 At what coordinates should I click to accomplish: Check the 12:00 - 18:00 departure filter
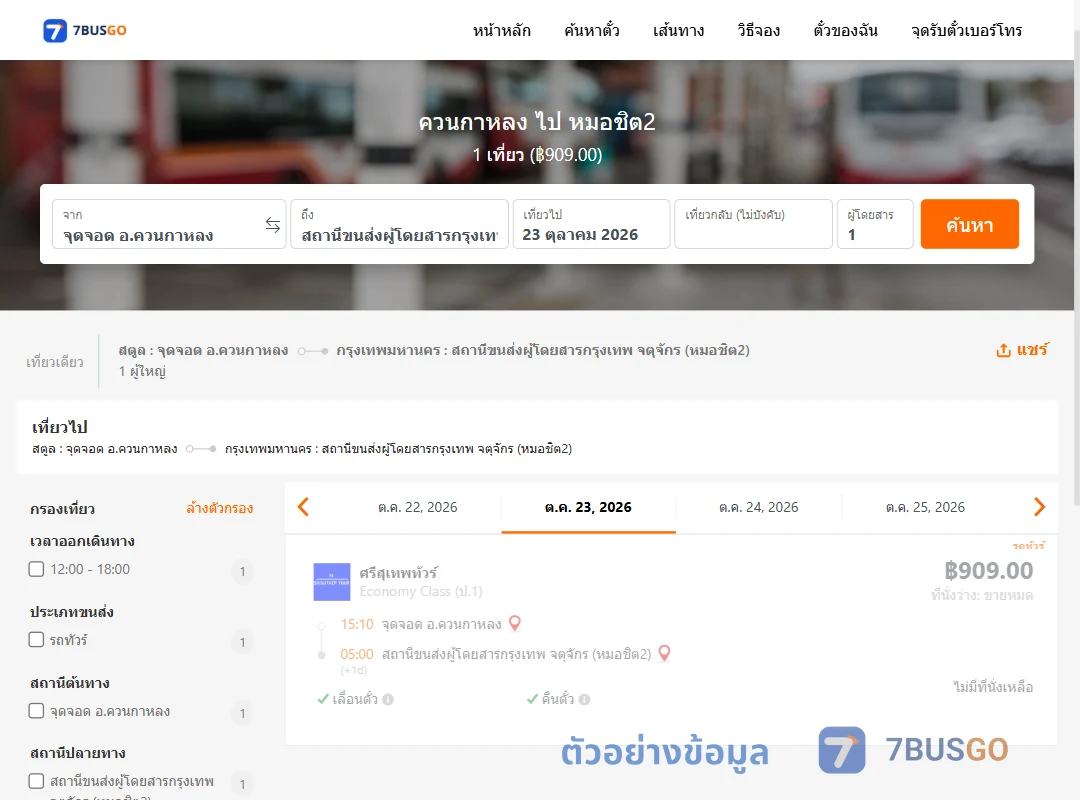(37, 569)
